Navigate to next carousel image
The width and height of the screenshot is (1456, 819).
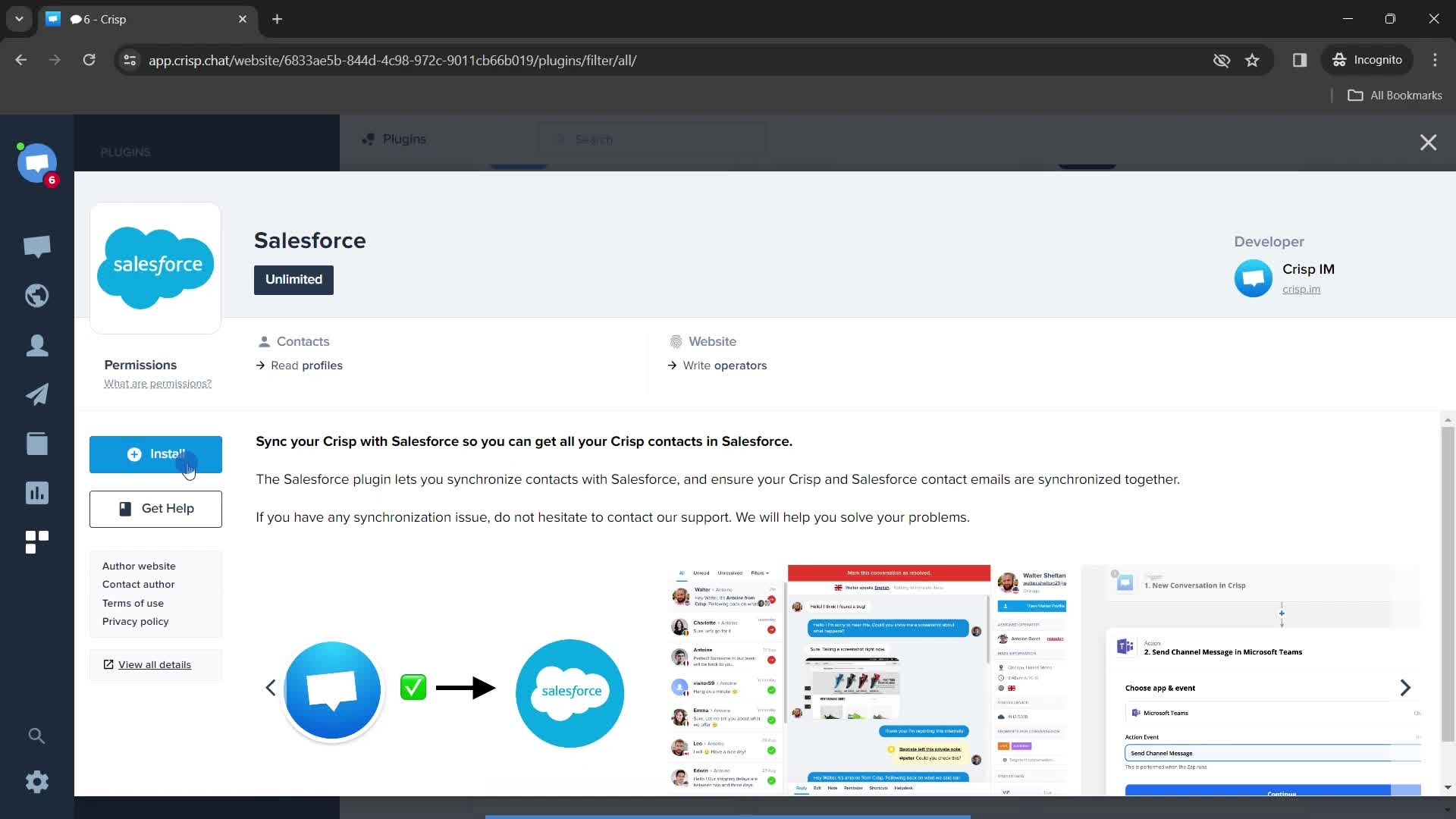[x=1405, y=688]
